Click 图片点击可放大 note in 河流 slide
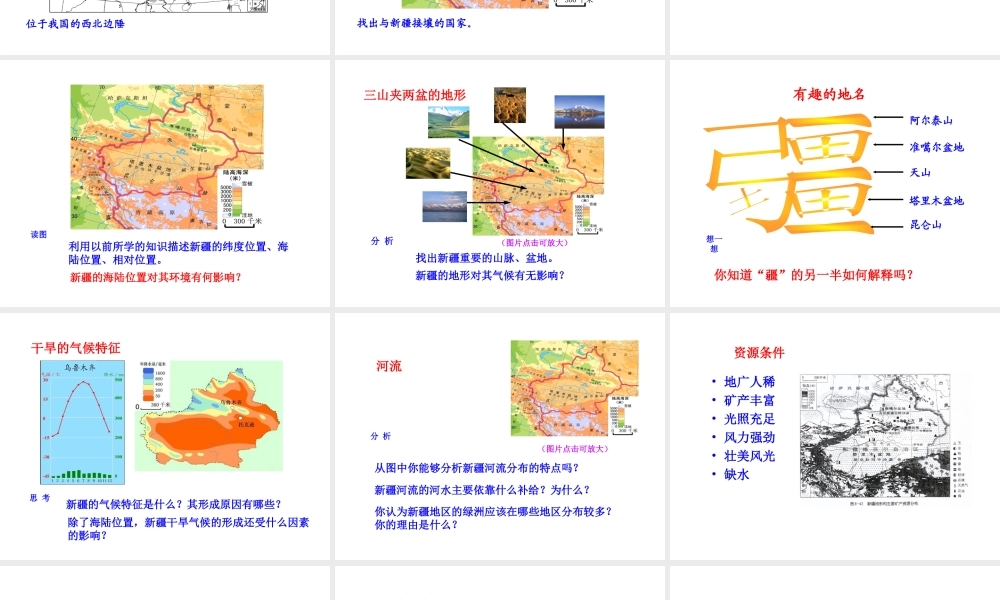The image size is (1000, 600). point(575,449)
